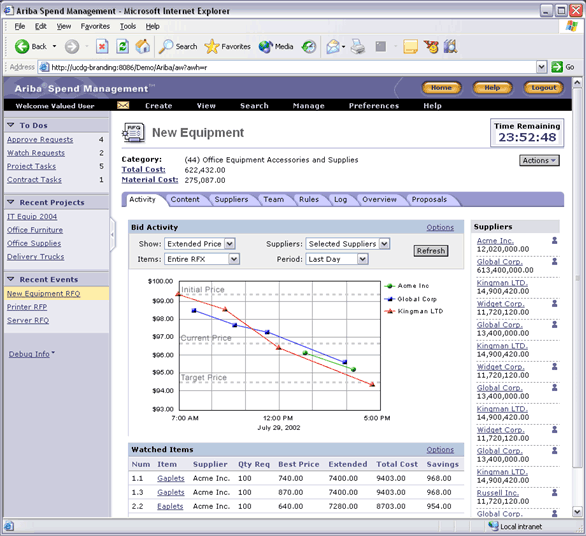Stop page loading with red X icon
Viewport: 586px width, 536px height.
[102, 47]
